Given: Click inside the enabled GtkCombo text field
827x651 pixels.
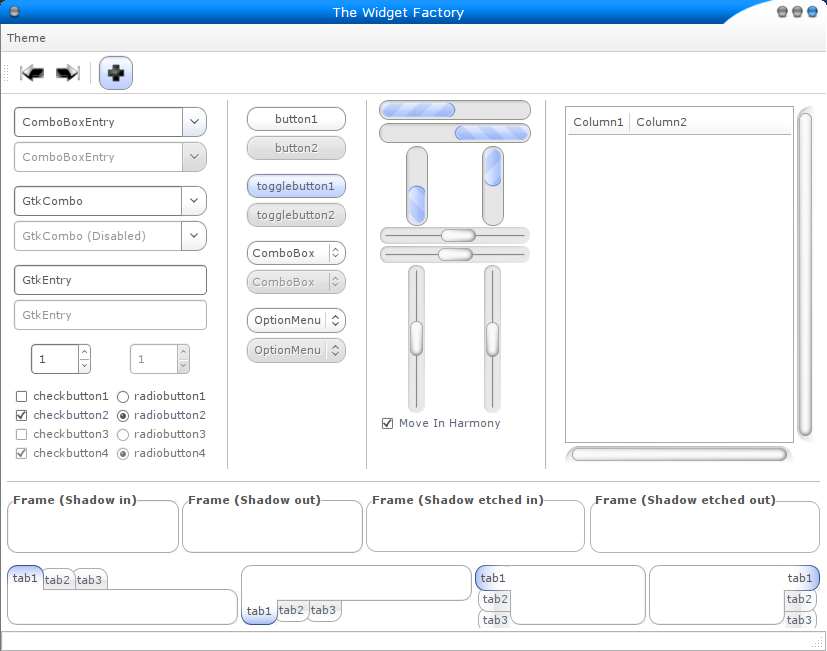Looking at the screenshot, I should pyautogui.click(x=98, y=200).
